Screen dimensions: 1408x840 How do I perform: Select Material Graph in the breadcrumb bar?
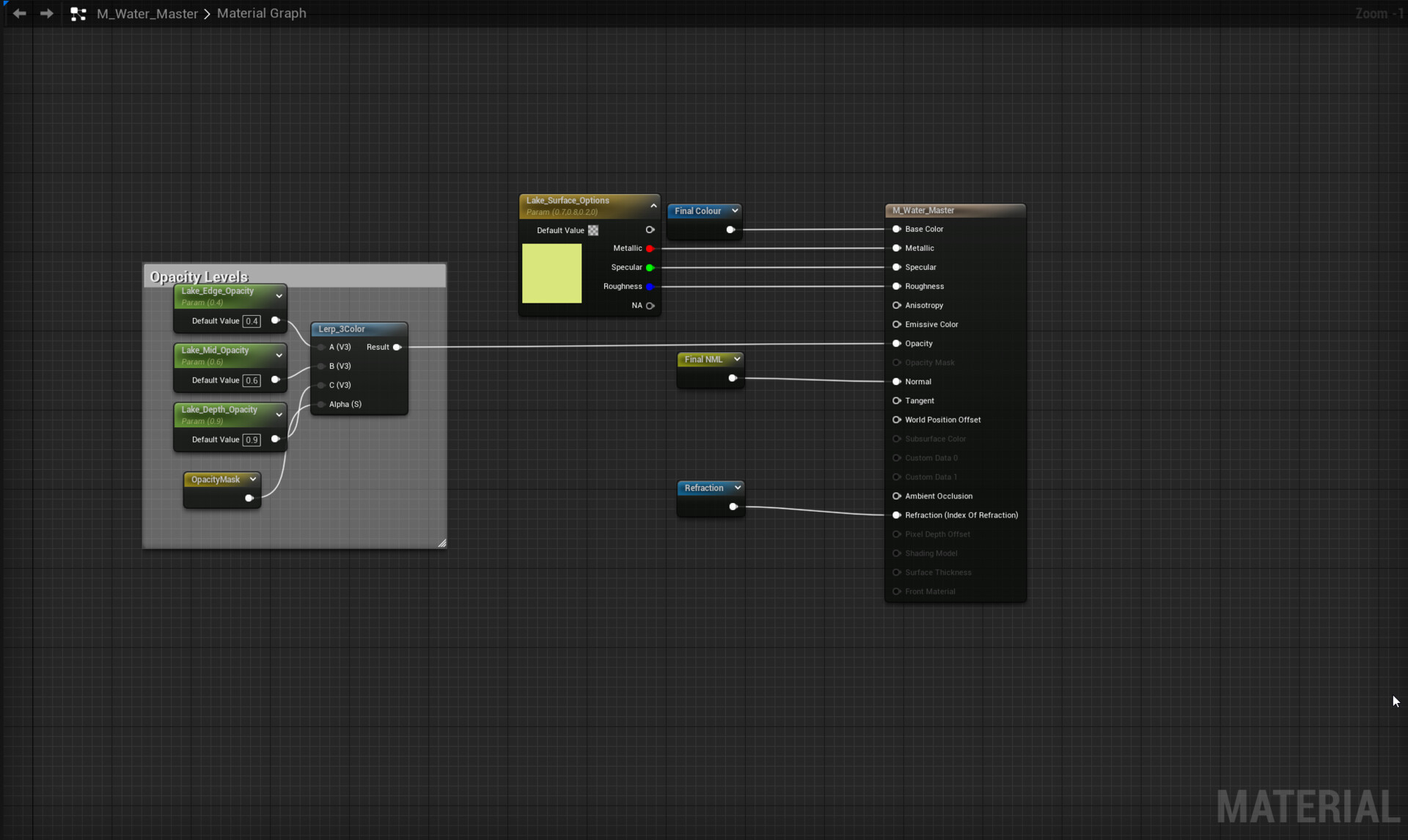[x=261, y=13]
